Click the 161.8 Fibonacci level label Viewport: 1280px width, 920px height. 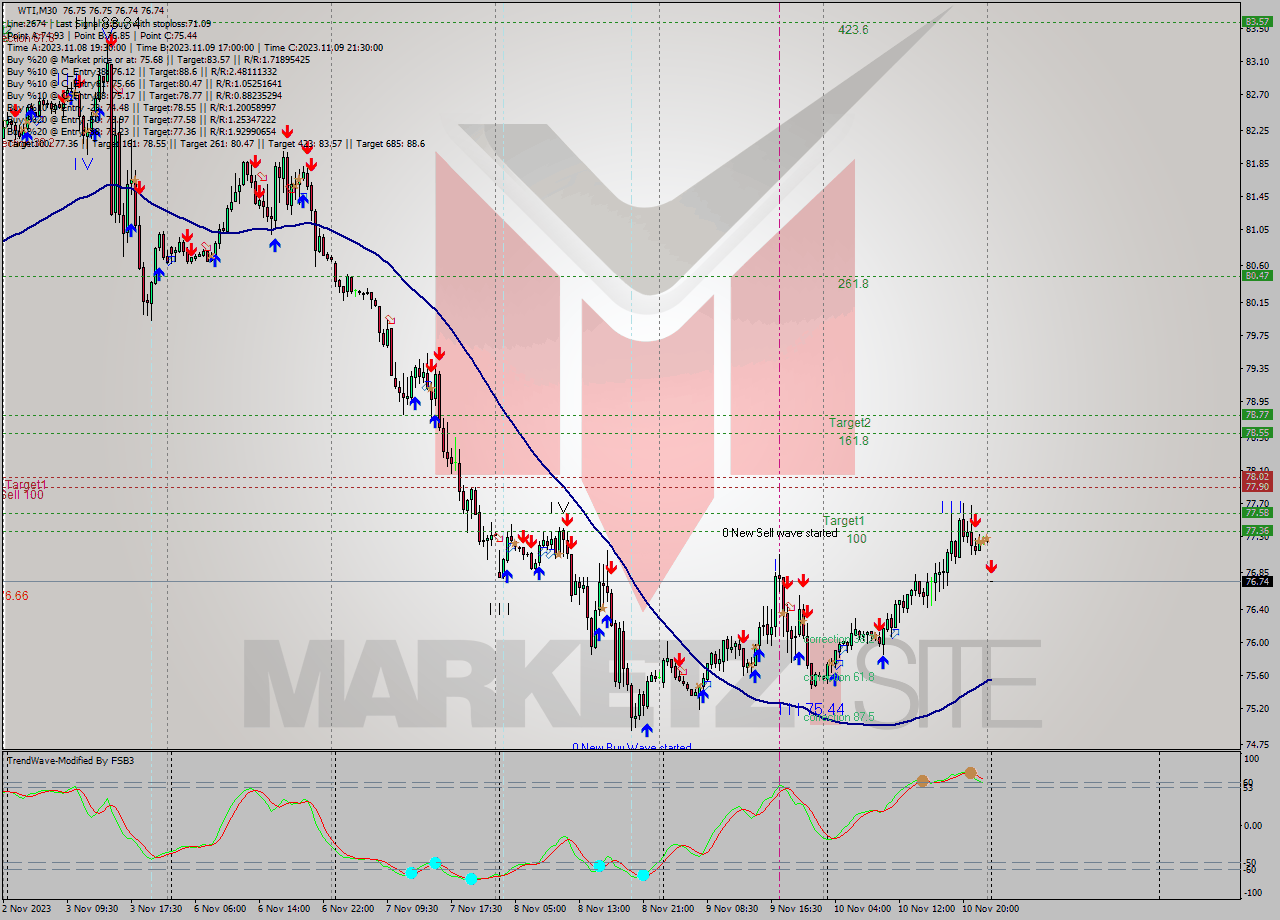tap(853, 441)
